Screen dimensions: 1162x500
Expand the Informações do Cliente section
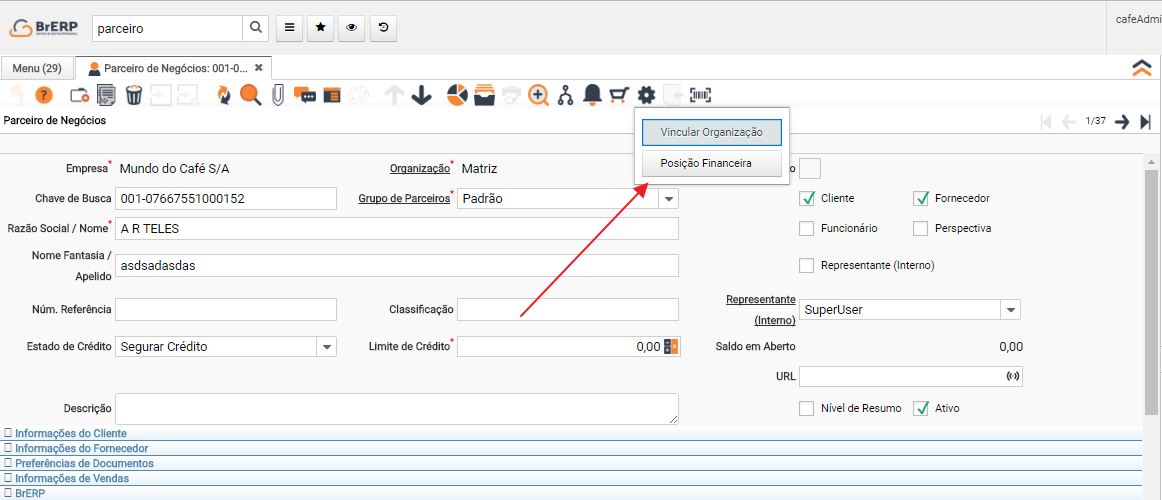[70, 433]
